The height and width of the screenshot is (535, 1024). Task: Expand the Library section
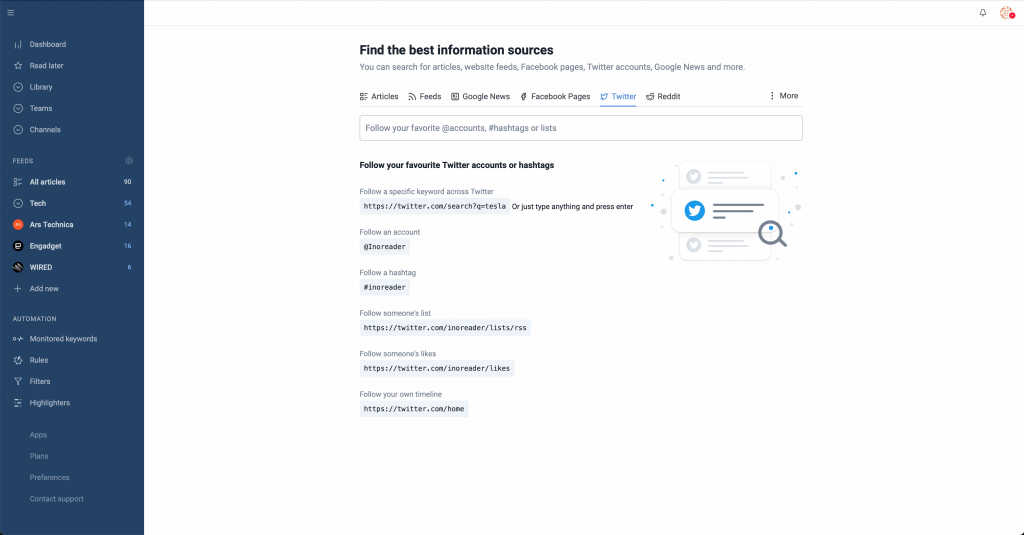[x=18, y=87]
